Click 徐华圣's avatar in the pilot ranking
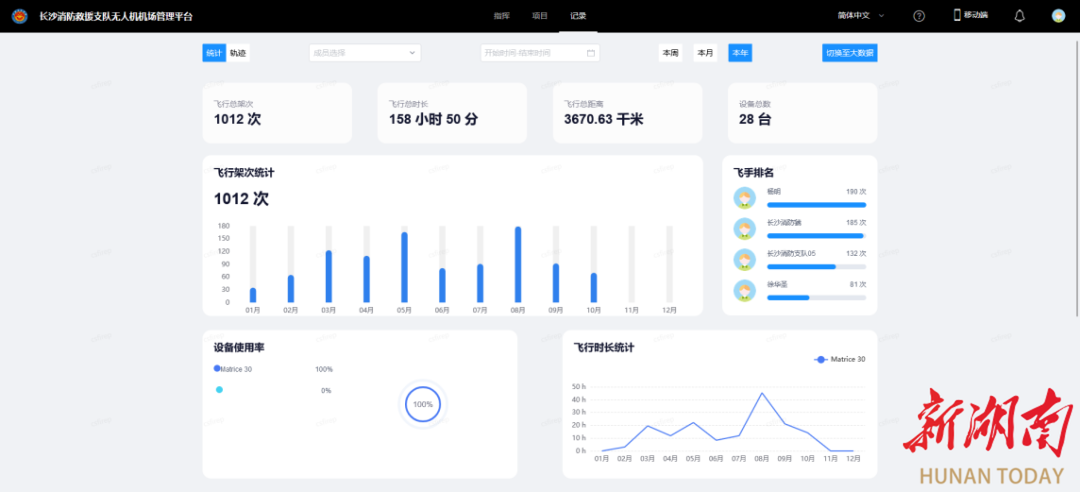This screenshot has height=492, width=1080. click(744, 290)
